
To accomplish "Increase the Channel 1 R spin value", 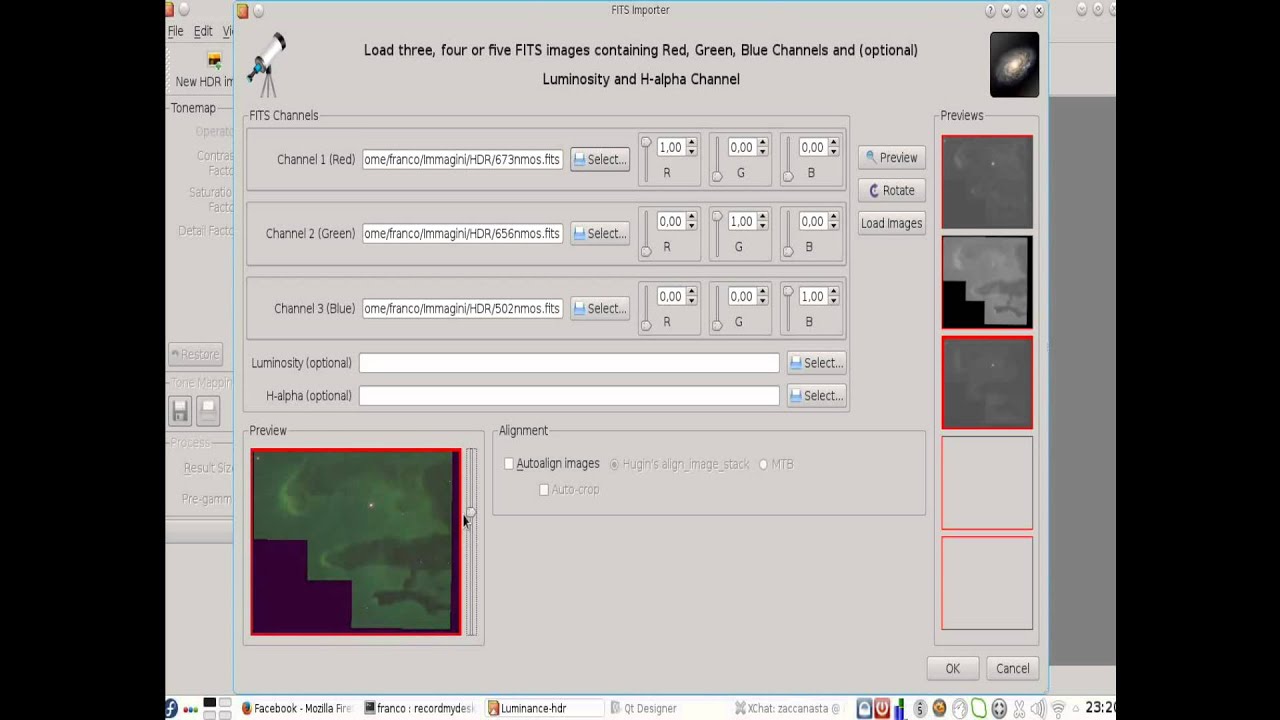I will (x=691, y=143).
